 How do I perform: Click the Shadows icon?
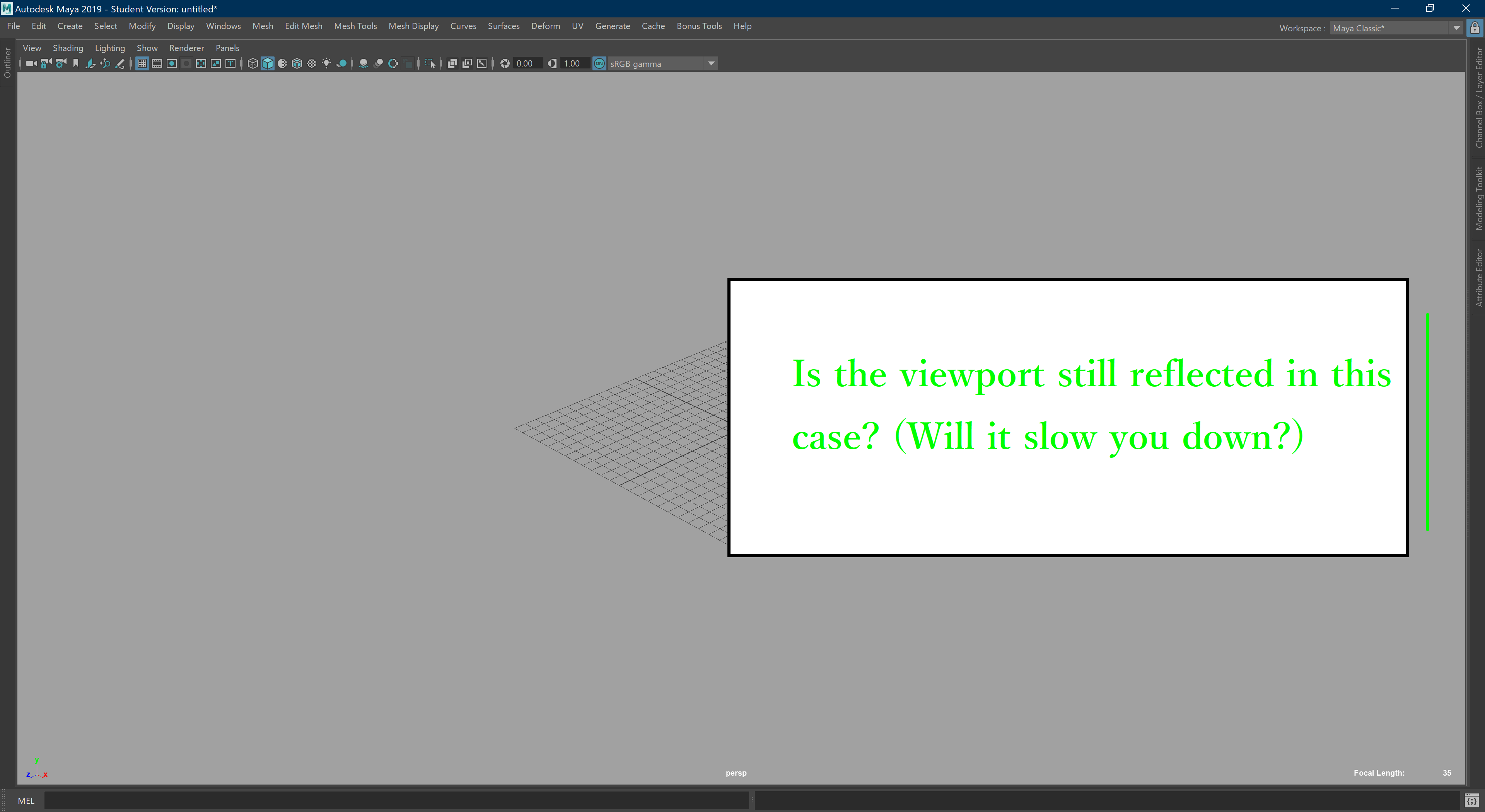pos(341,63)
